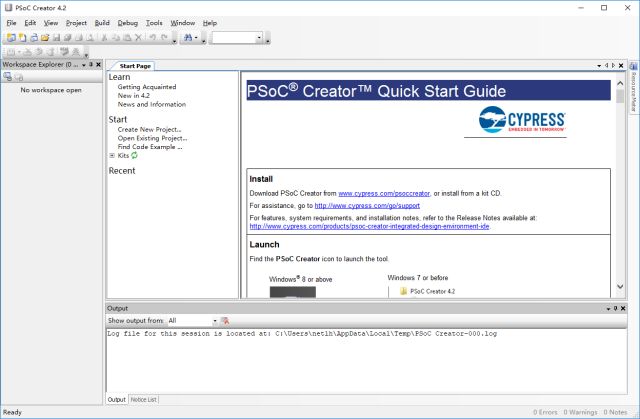The width and height of the screenshot is (640, 419).
Task: Click the New File toolbar icon
Action: tap(22, 38)
